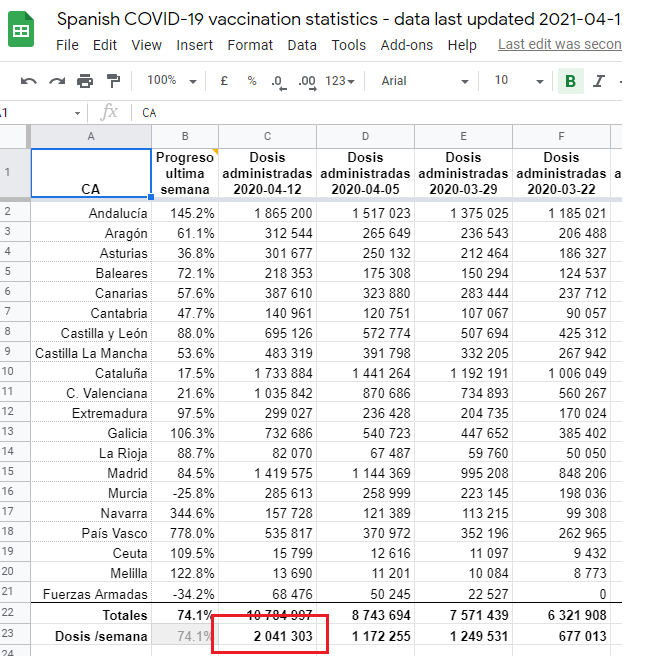Increase decimal places icon
The width and height of the screenshot is (654, 670).
click(306, 81)
